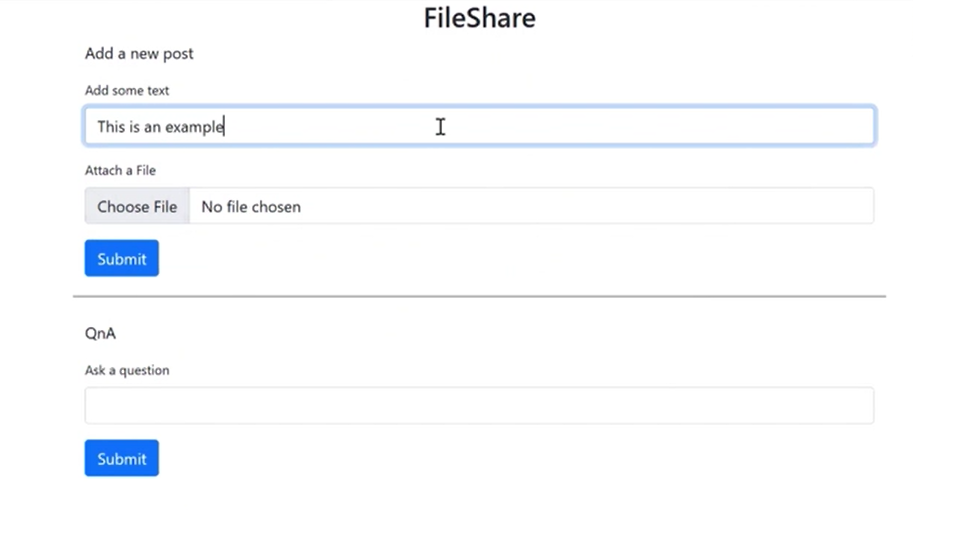Viewport: 967px width, 542px height.
Task: Click blank area right of 'No file chosen'
Action: [x=600, y=207]
